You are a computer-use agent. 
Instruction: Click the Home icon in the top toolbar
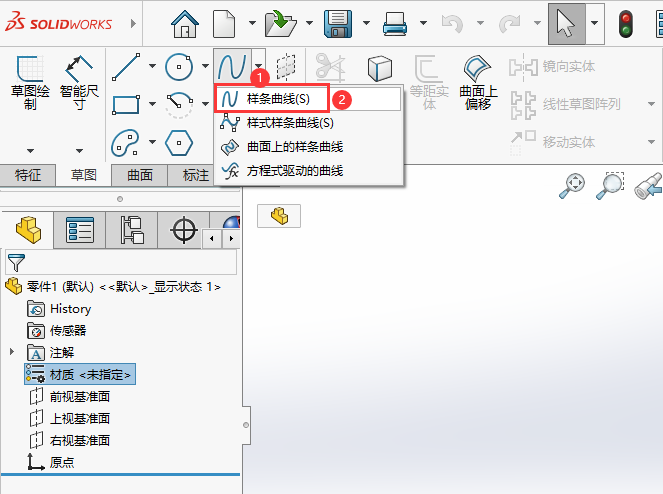[185, 24]
